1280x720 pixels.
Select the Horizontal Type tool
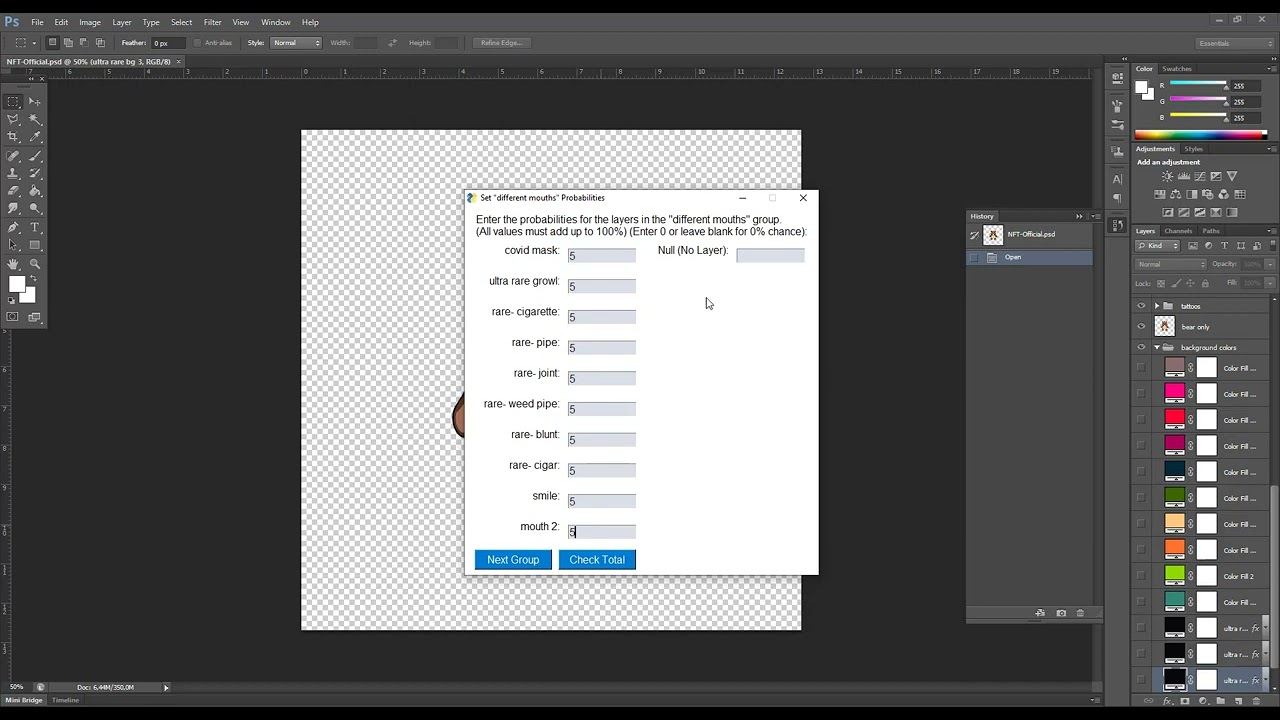click(35, 227)
